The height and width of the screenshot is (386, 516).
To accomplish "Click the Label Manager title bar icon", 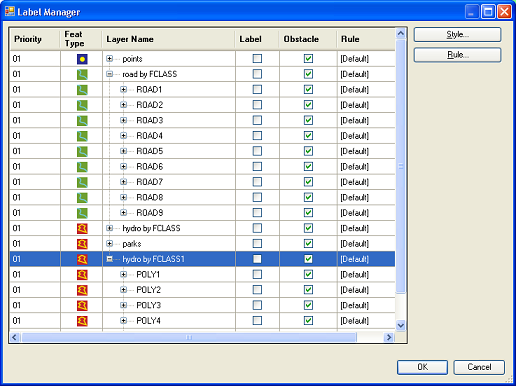I will [x=10, y=11].
